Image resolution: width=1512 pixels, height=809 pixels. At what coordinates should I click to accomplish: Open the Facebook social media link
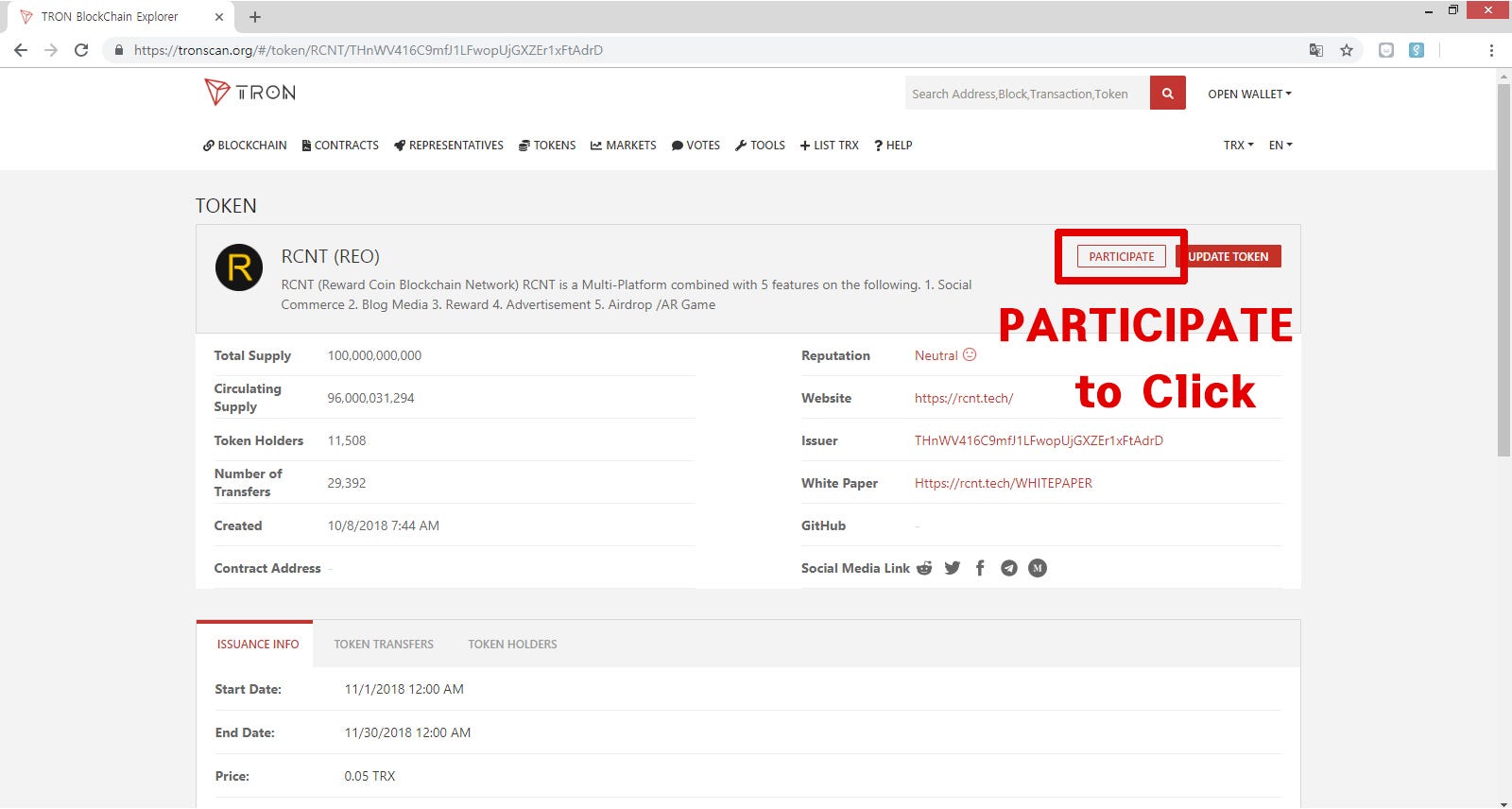coord(980,568)
